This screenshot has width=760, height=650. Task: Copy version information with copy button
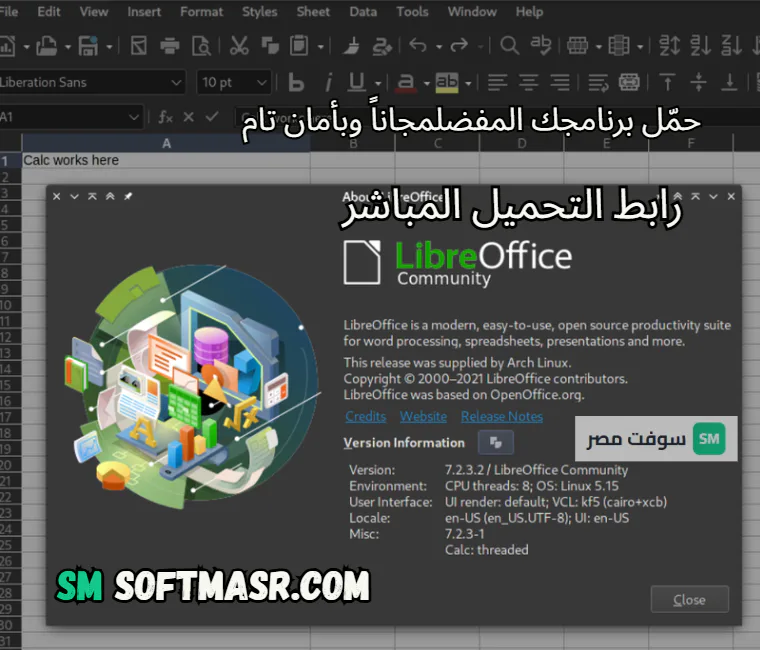[495, 443]
